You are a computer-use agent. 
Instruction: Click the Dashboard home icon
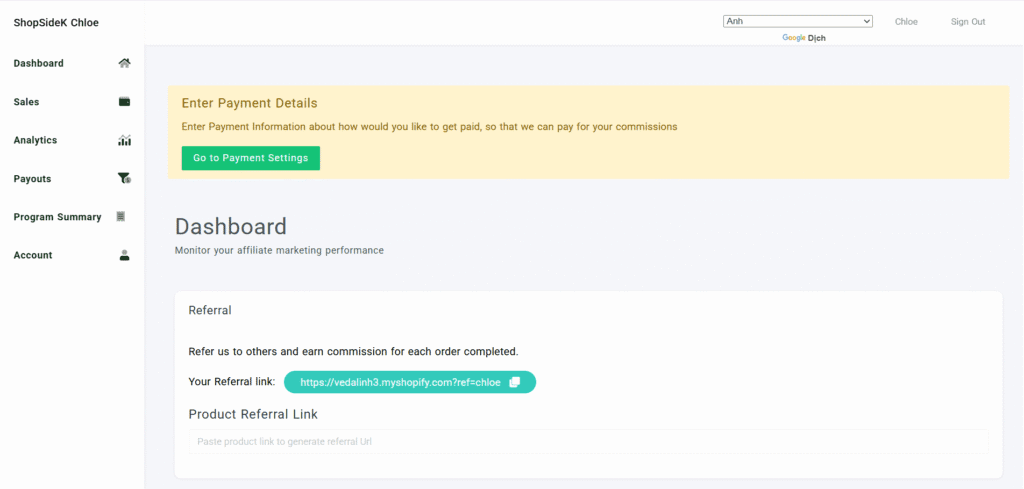[124, 63]
